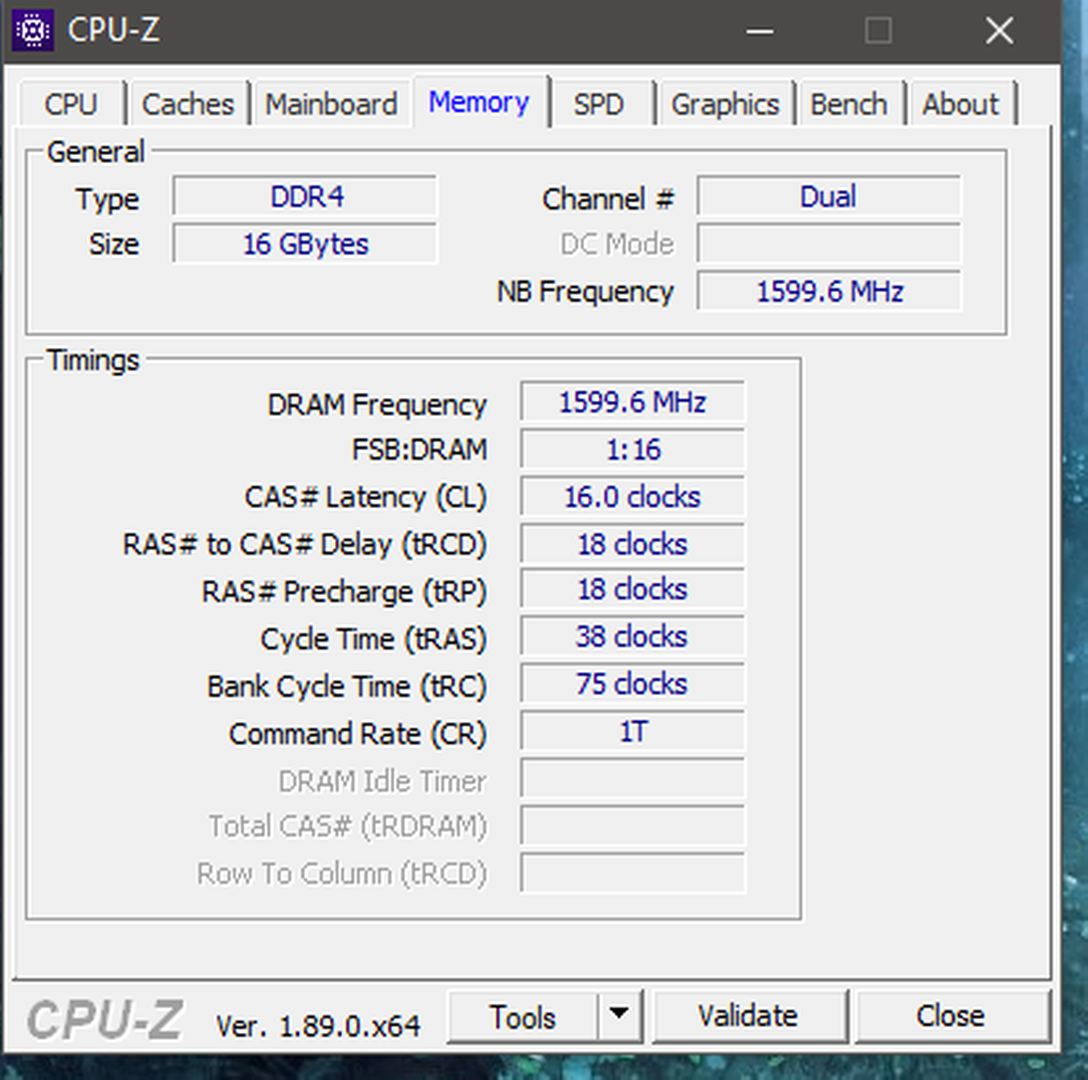The image size is (1088, 1080).
Task: Click the CPU-Z app icon in title bar
Action: [33, 30]
